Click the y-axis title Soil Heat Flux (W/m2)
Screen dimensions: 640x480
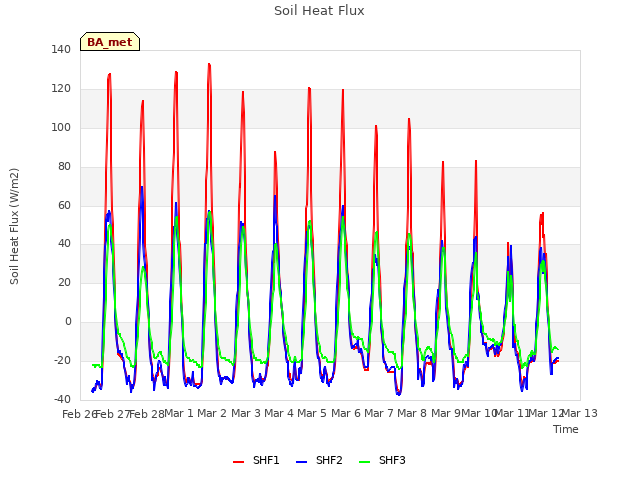click(x=14, y=226)
